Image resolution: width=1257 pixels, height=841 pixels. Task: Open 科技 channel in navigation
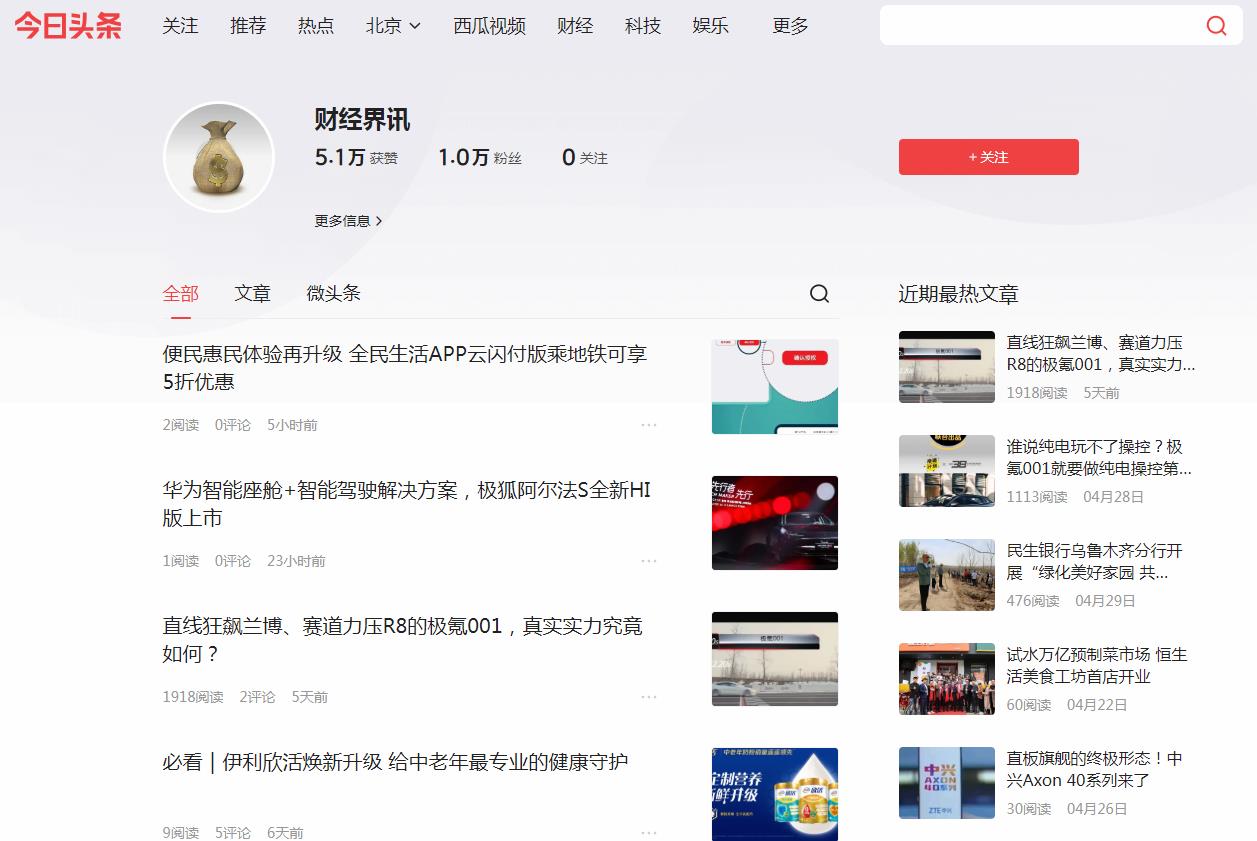pos(643,26)
